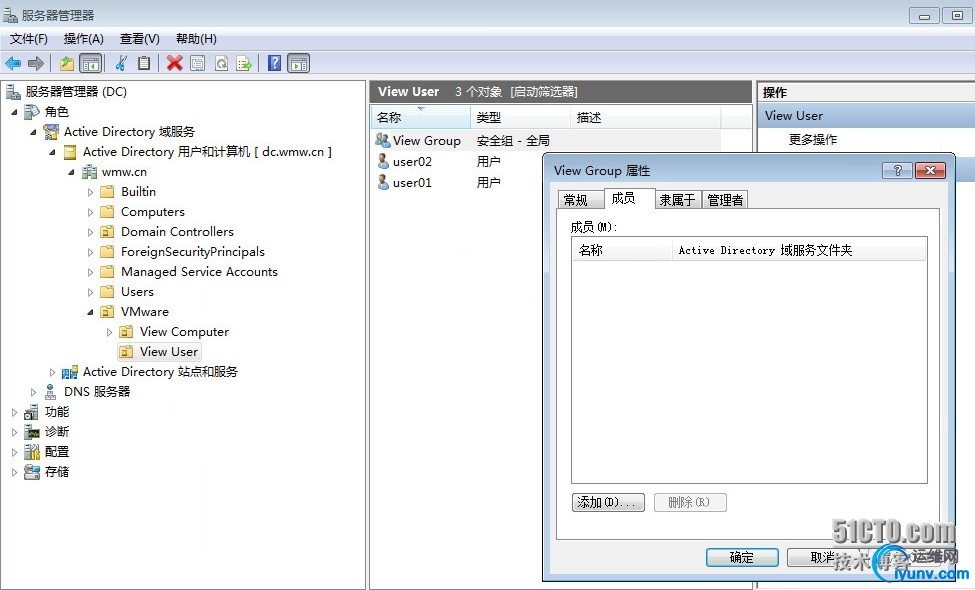
Task: Click the Forward arrow in the toolbar
Action: tap(36, 63)
